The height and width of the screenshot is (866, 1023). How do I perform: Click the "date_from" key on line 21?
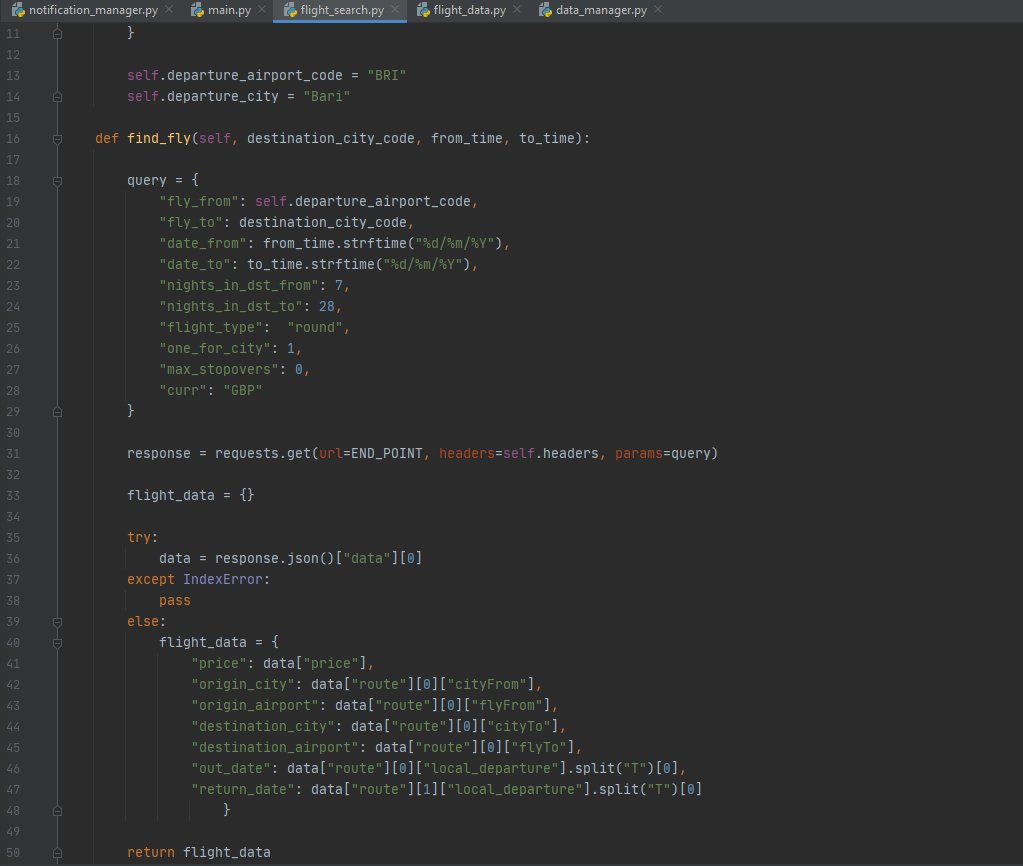tap(202, 243)
